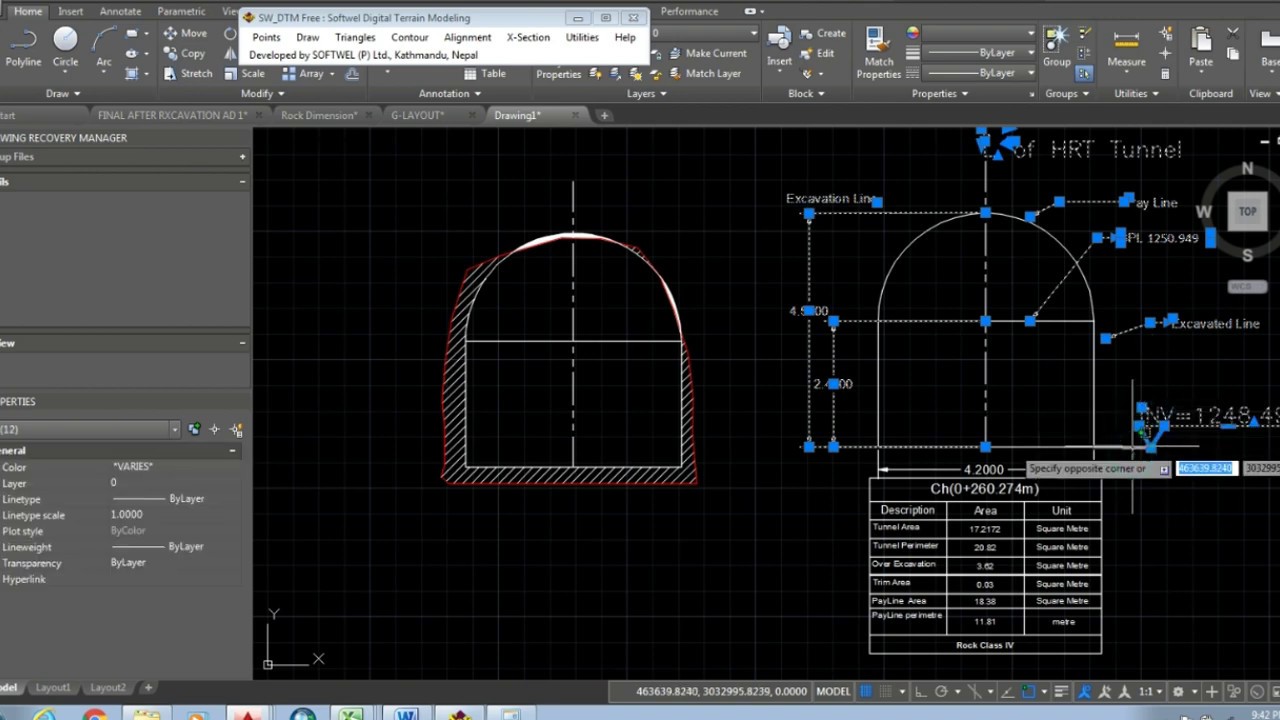Viewport: 1280px width, 720px height.
Task: Click the Copy tool
Action: (184, 53)
